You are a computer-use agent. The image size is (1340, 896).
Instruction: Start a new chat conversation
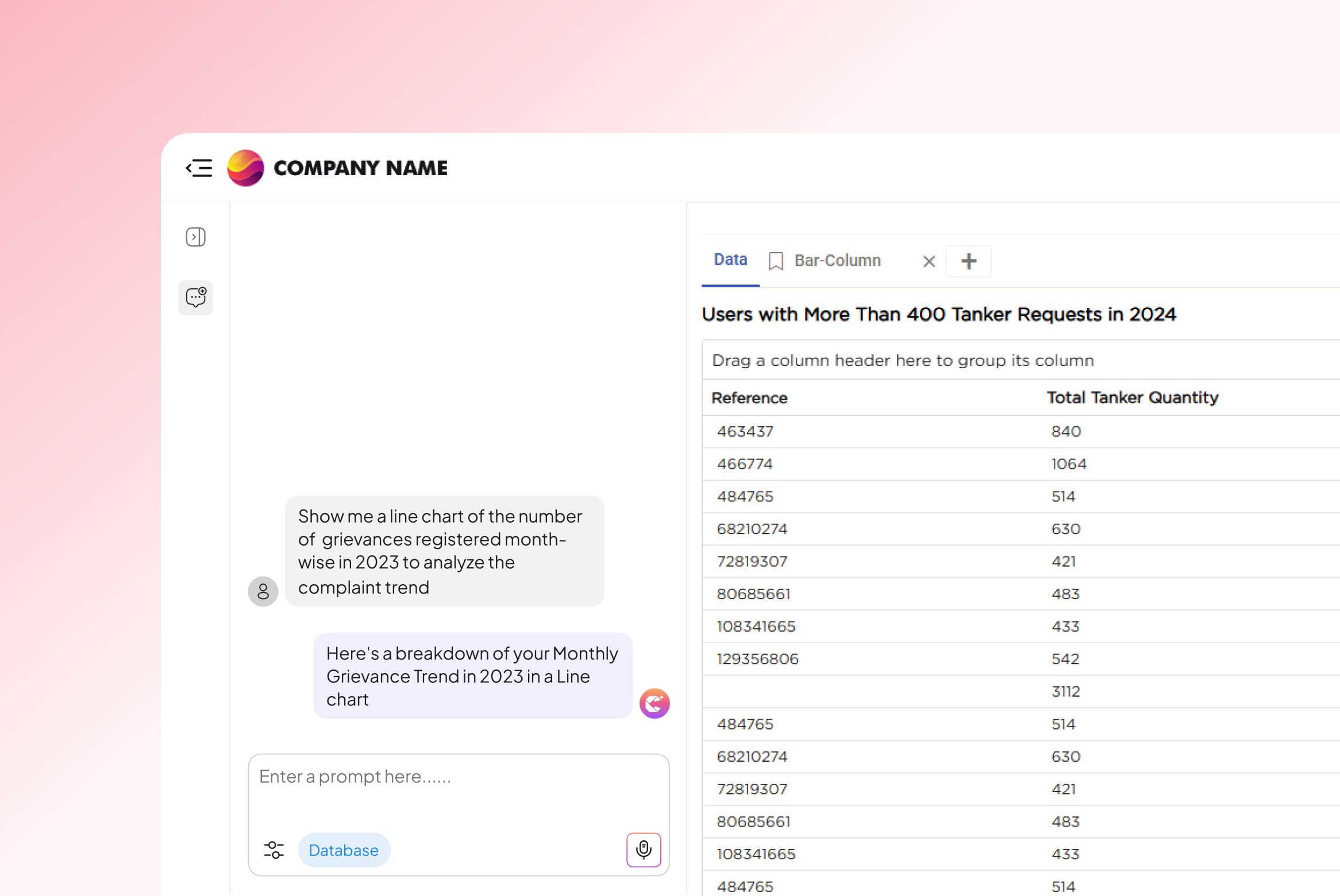point(195,298)
